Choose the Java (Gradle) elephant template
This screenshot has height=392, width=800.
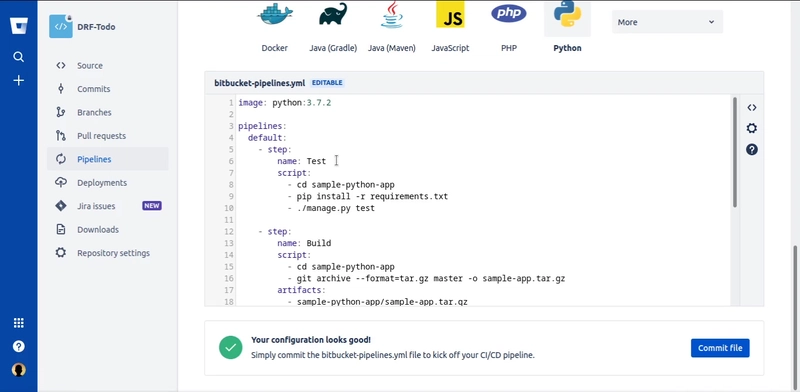tap(333, 14)
